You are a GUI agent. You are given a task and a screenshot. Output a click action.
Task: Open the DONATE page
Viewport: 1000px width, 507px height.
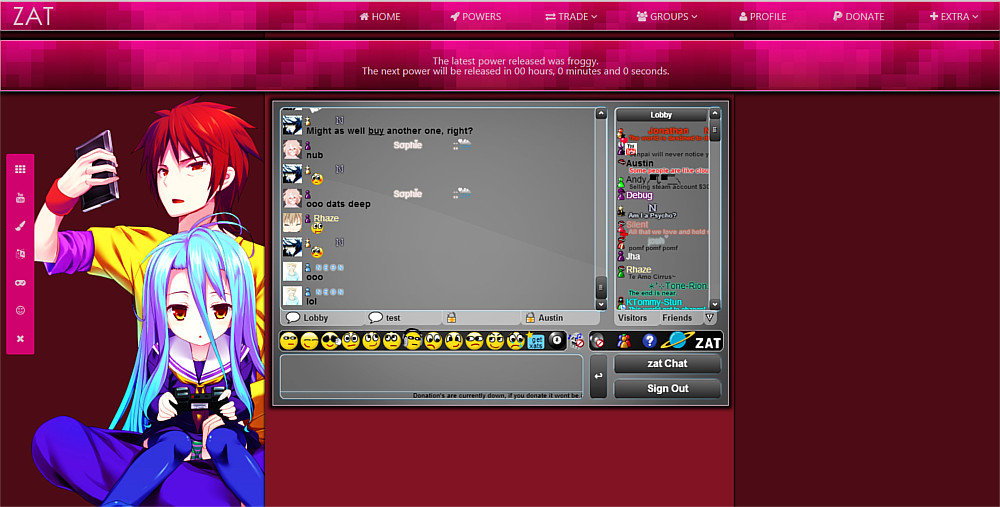[x=858, y=17]
